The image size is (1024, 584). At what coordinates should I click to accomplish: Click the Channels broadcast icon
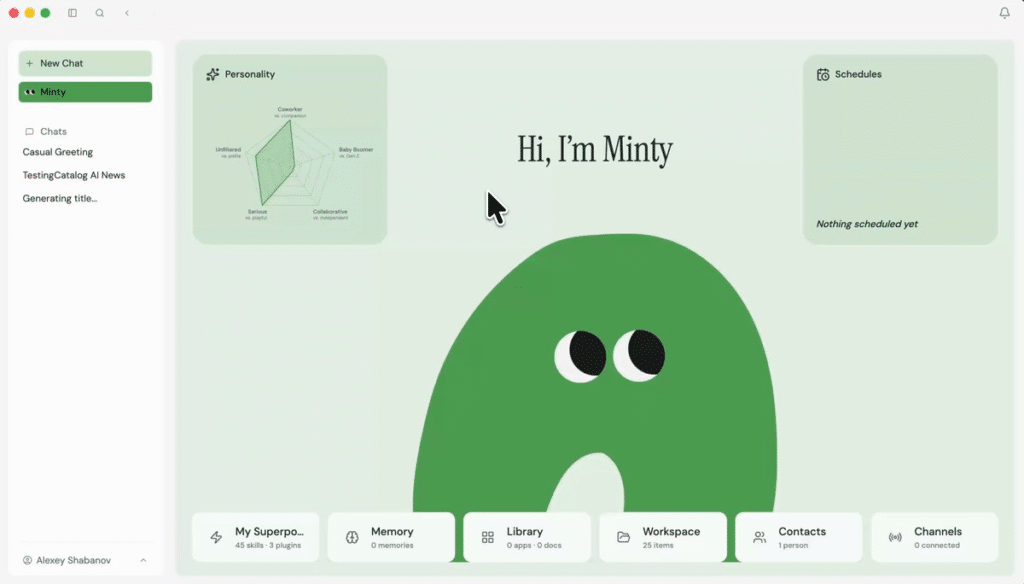(x=895, y=537)
